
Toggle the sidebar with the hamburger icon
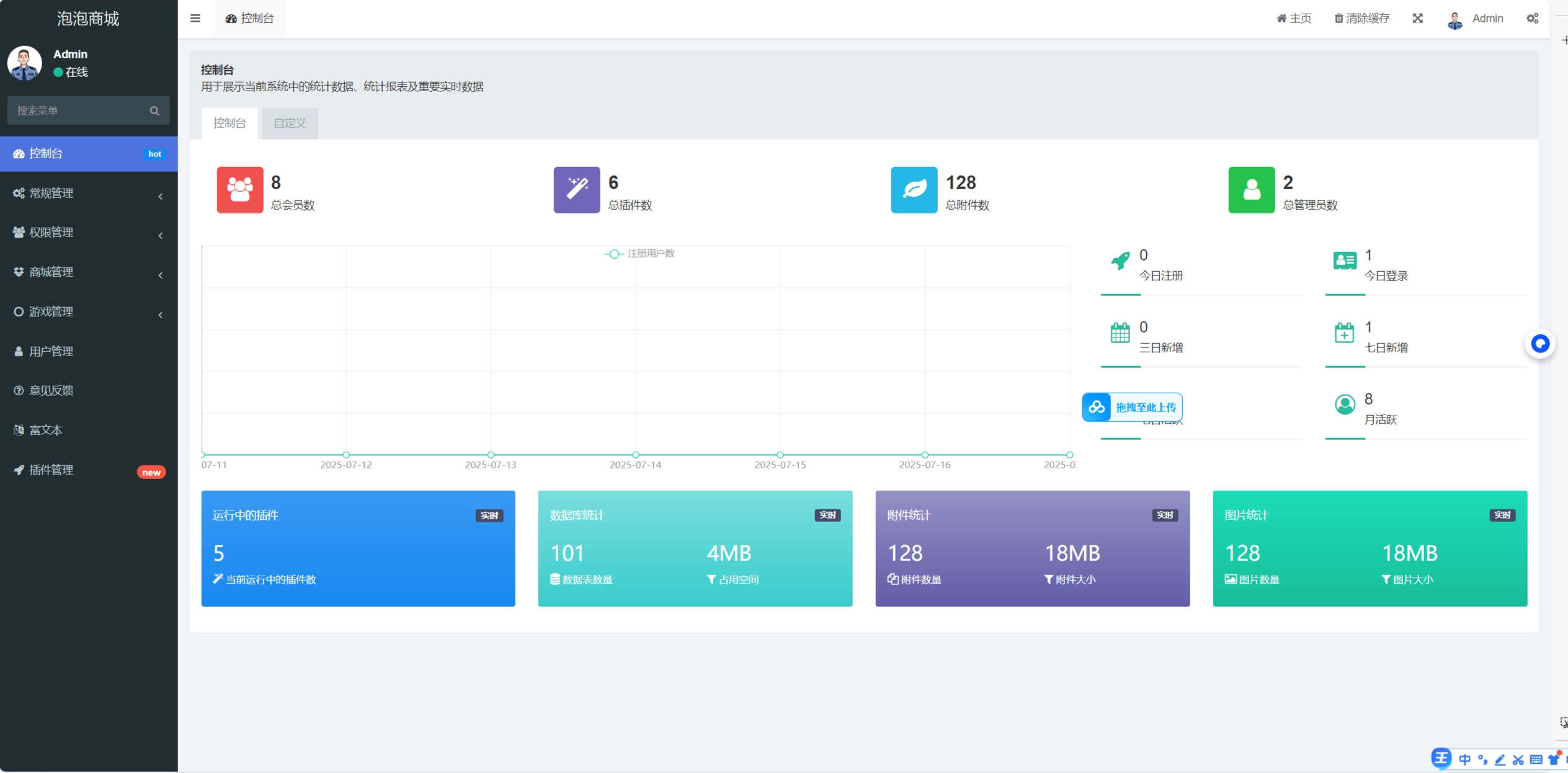(195, 18)
